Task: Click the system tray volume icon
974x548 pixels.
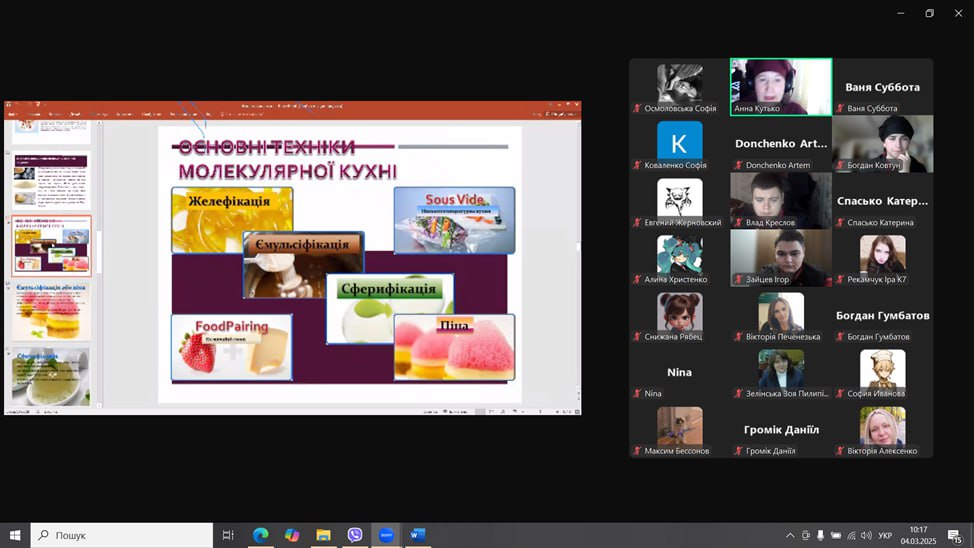Action: [866, 535]
